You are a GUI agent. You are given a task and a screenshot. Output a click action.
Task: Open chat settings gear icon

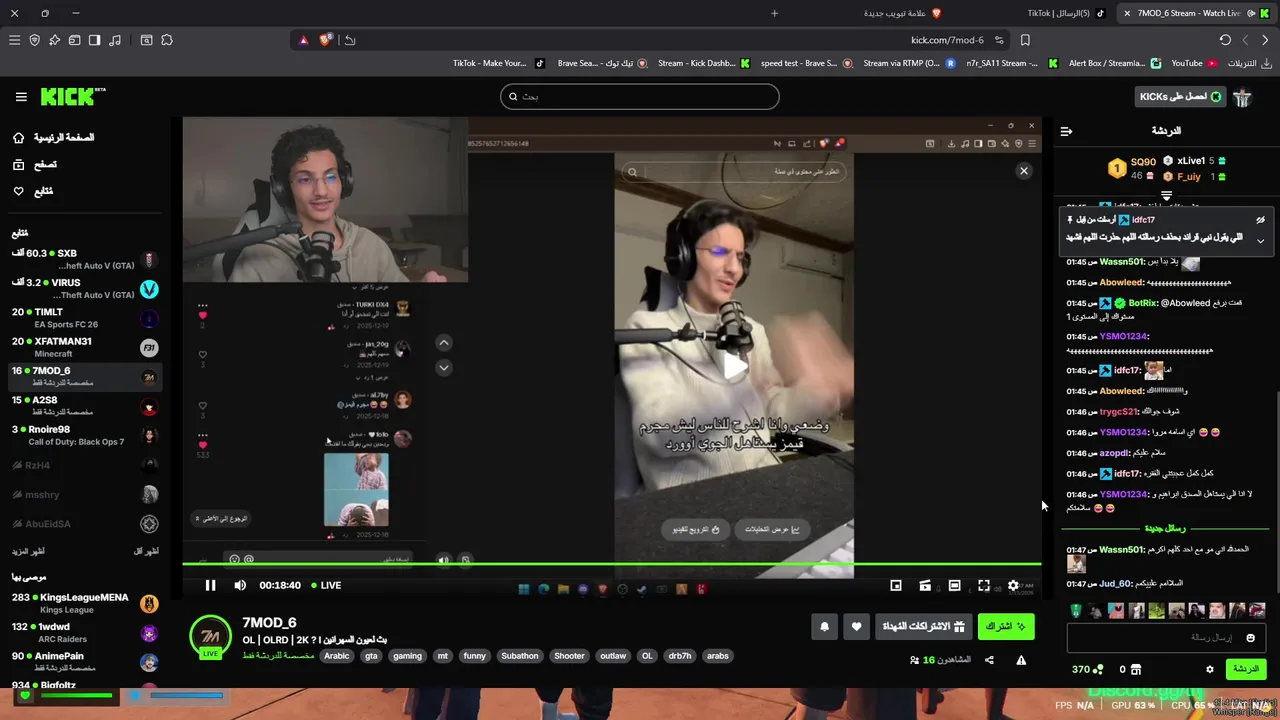(x=1209, y=669)
